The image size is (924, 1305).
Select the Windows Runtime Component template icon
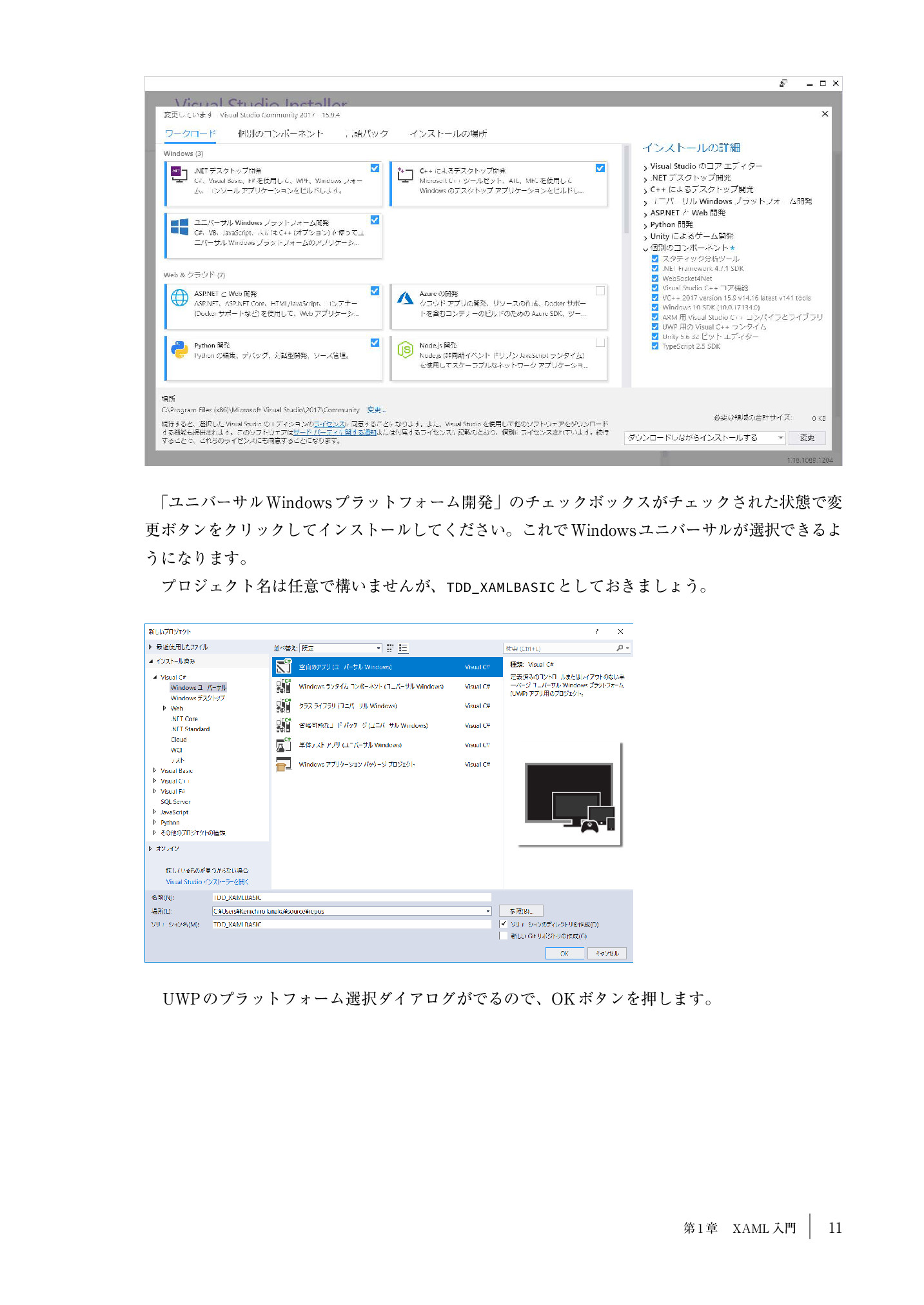point(283,686)
